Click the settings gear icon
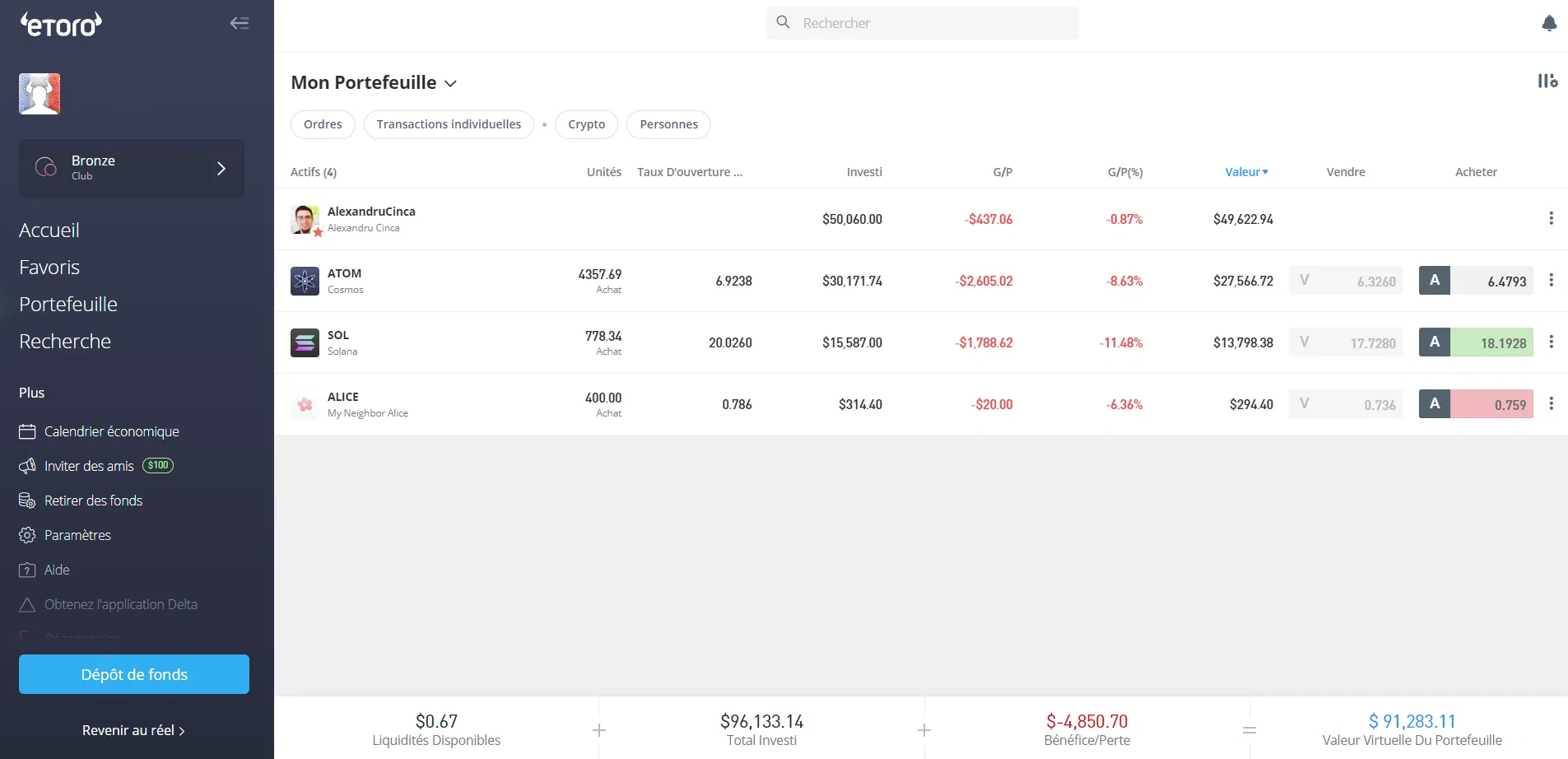Image resolution: width=1568 pixels, height=759 pixels. coord(27,535)
